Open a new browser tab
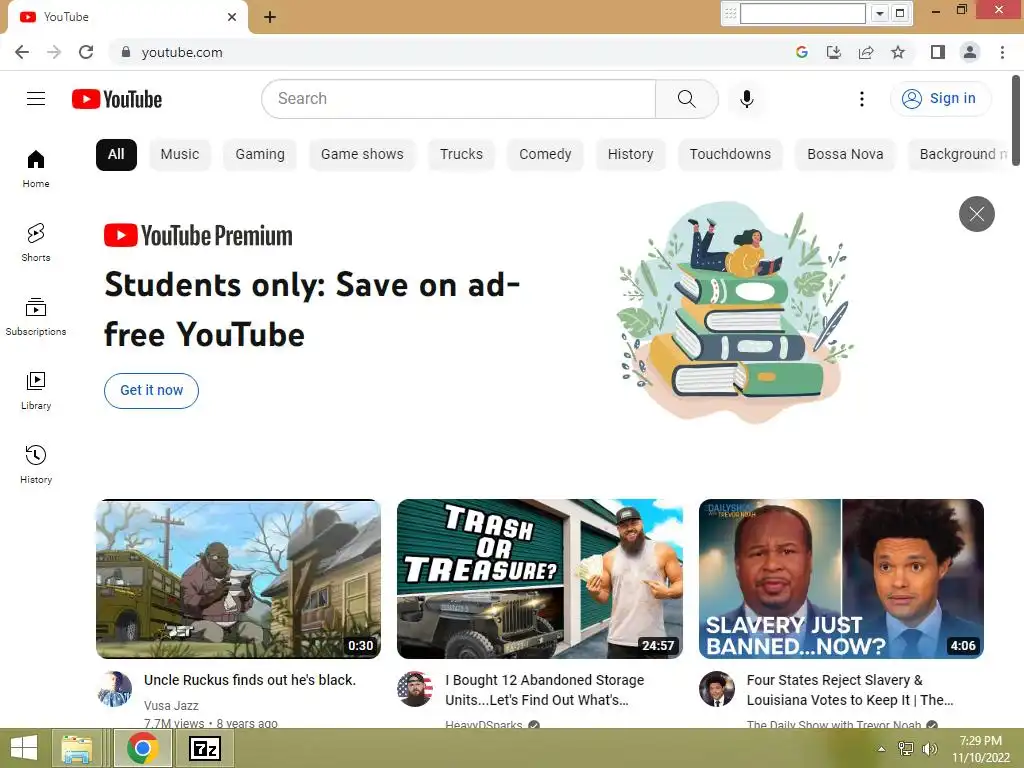 [x=270, y=17]
